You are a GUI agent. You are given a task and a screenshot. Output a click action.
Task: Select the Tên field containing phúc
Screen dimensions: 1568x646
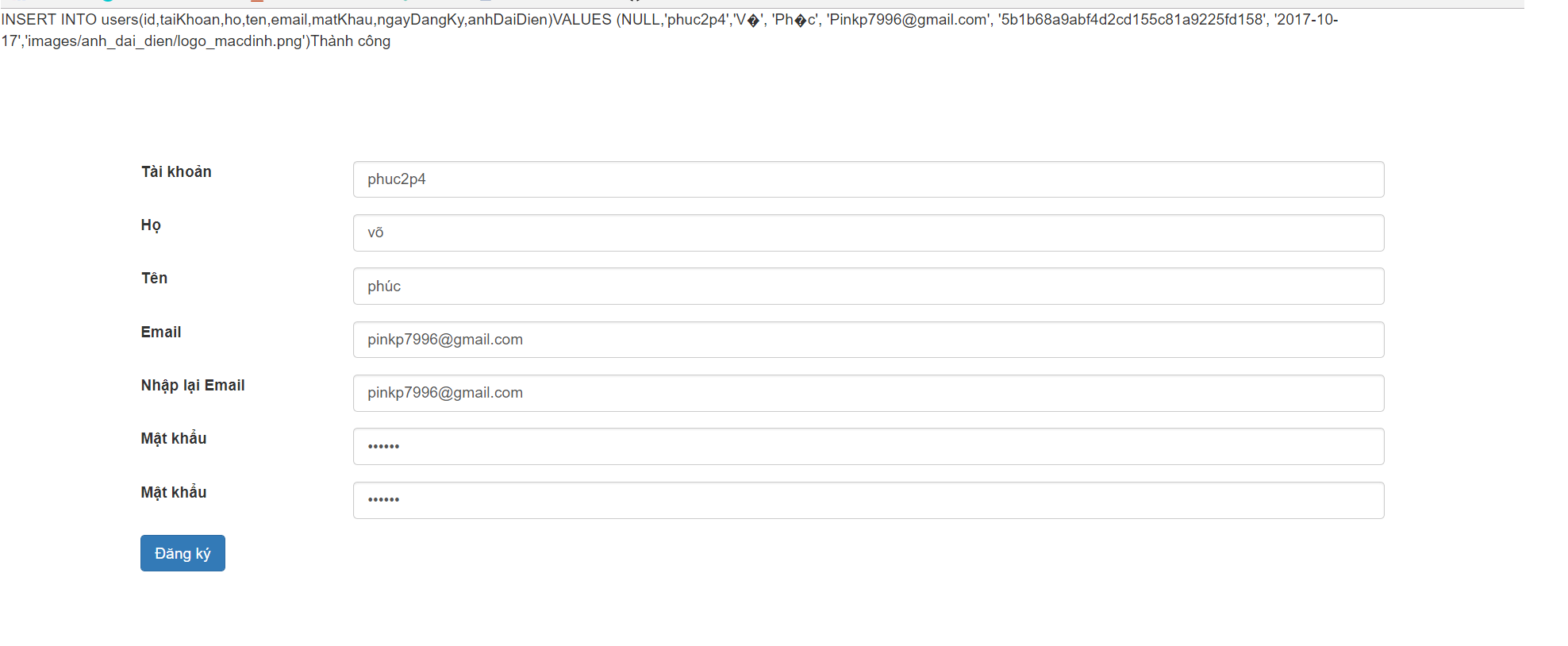(868, 286)
